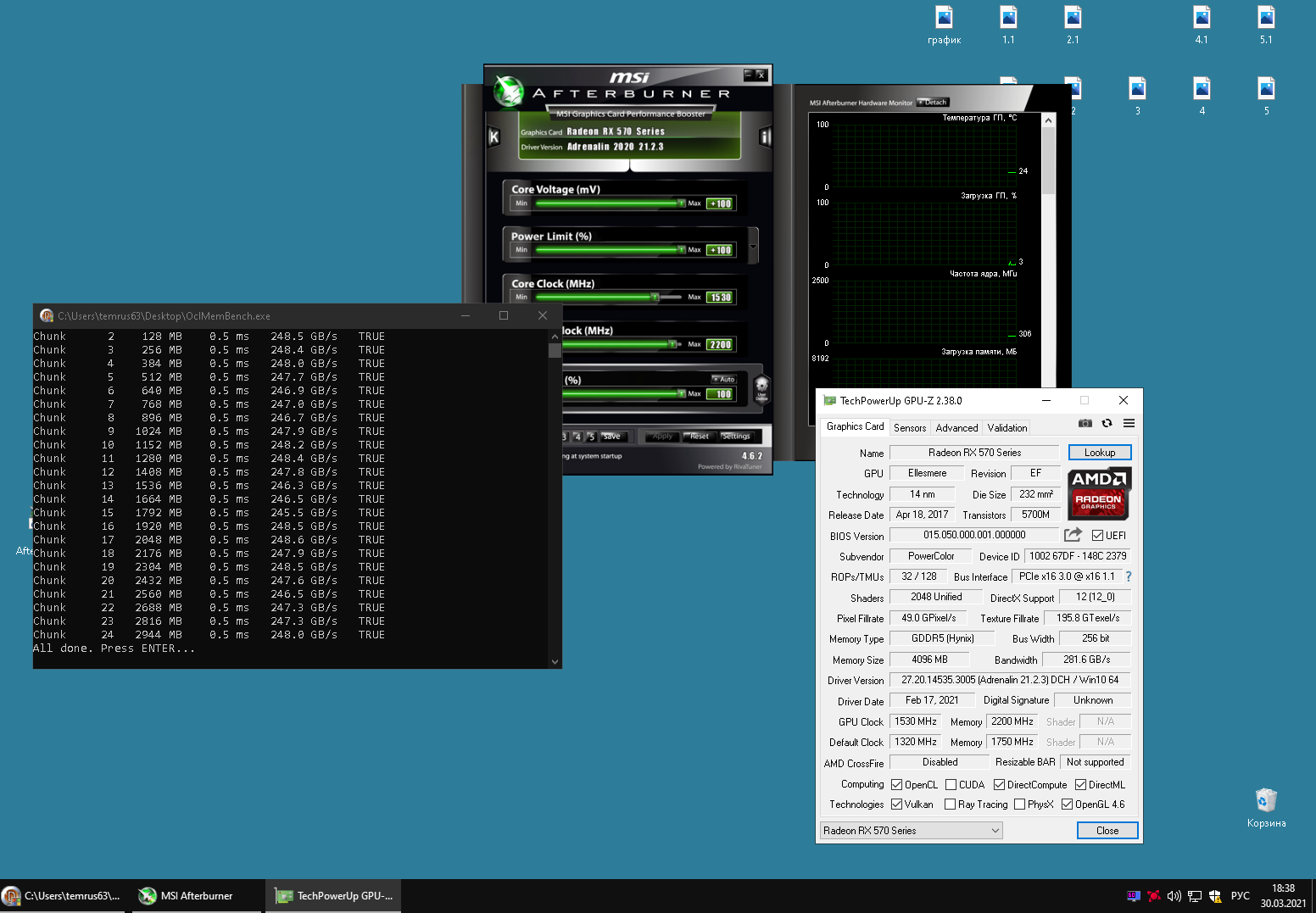This screenshot has height=913, width=1316.
Task: Click Bus Interface question mark help icon
Action: [x=1129, y=576]
